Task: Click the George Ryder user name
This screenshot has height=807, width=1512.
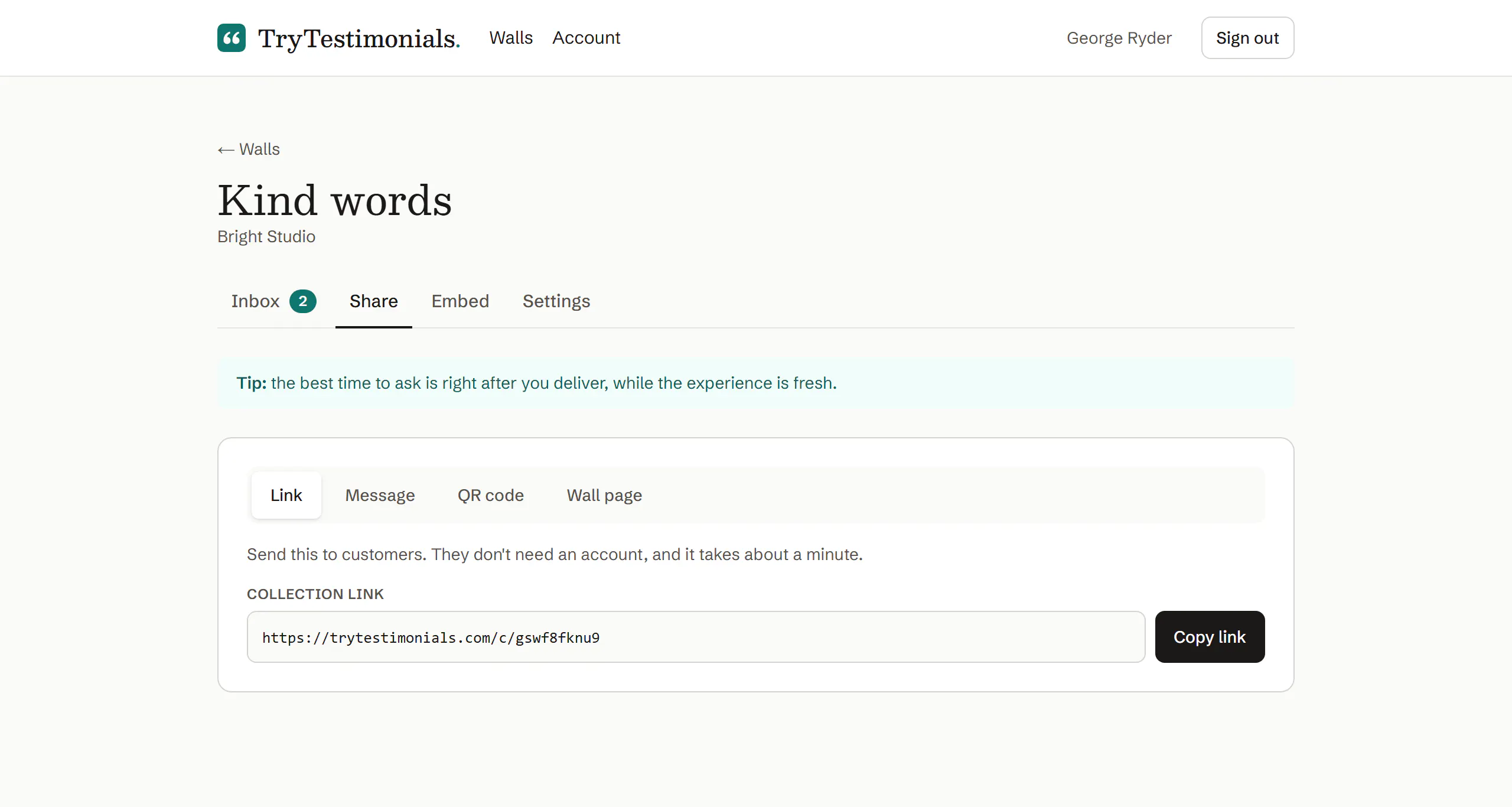Action: click(1119, 38)
